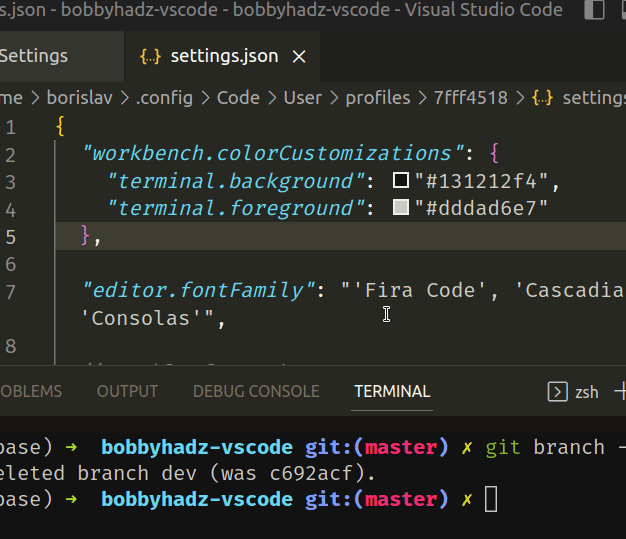The width and height of the screenshot is (626, 539).
Task: Switch to the PROBLEMS panel tab
Action: (31, 391)
